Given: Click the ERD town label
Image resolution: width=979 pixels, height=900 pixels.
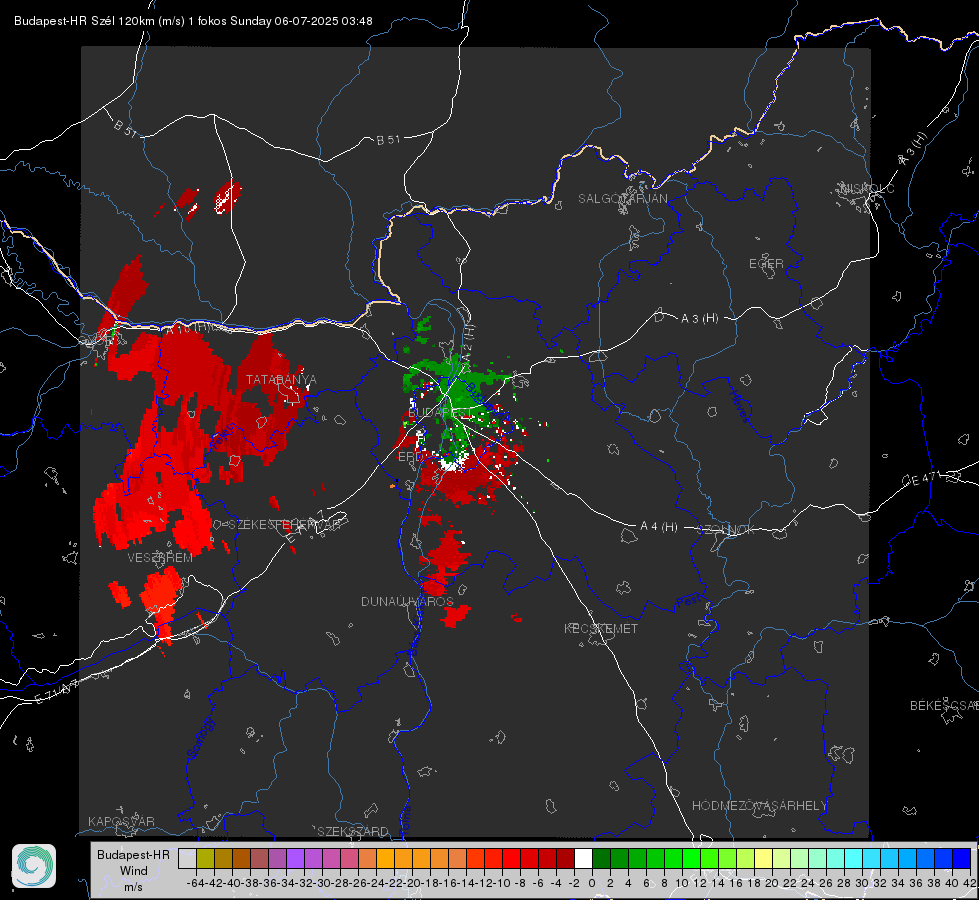Looking at the screenshot, I should [410, 457].
